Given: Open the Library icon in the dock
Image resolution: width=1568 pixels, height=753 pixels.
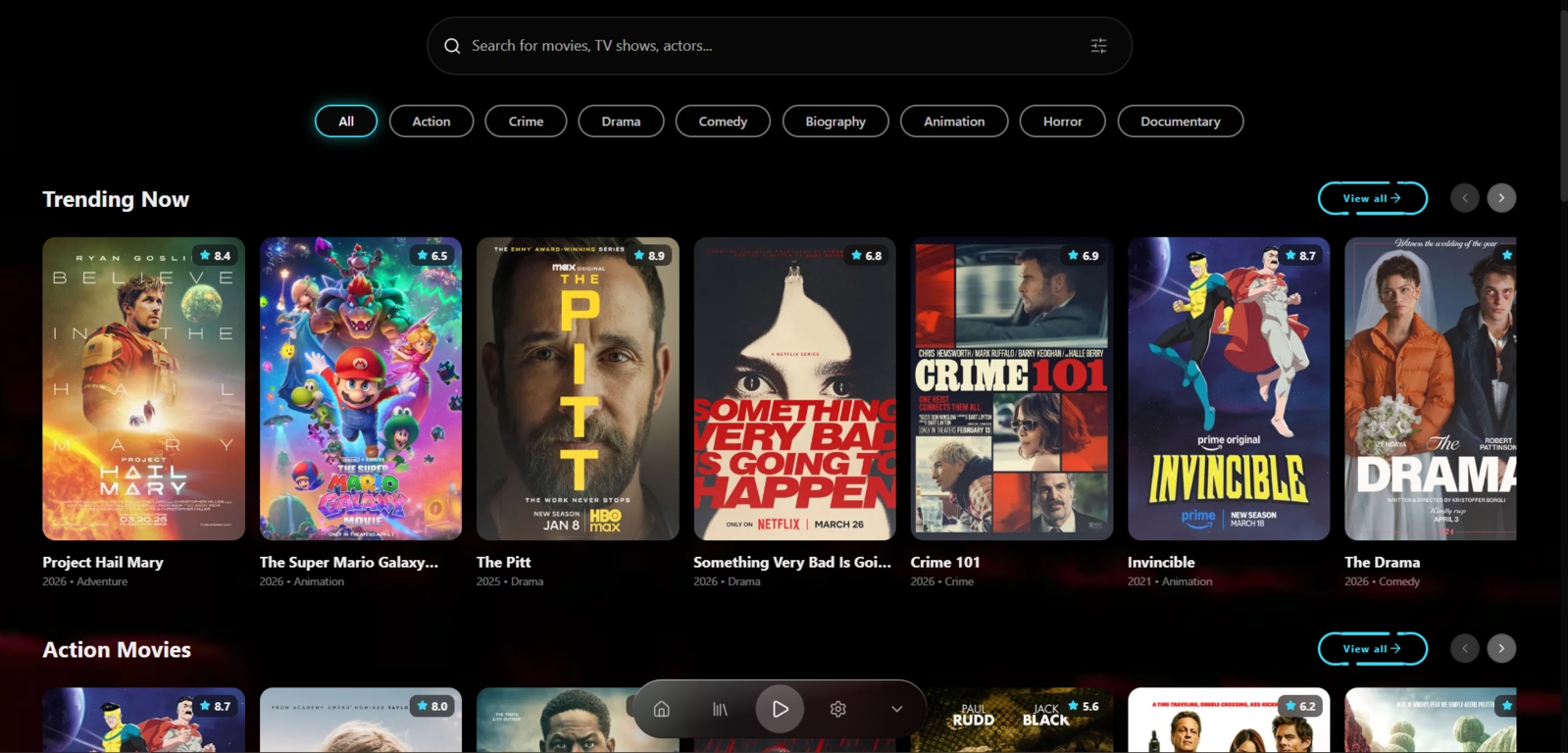Looking at the screenshot, I should (x=720, y=709).
